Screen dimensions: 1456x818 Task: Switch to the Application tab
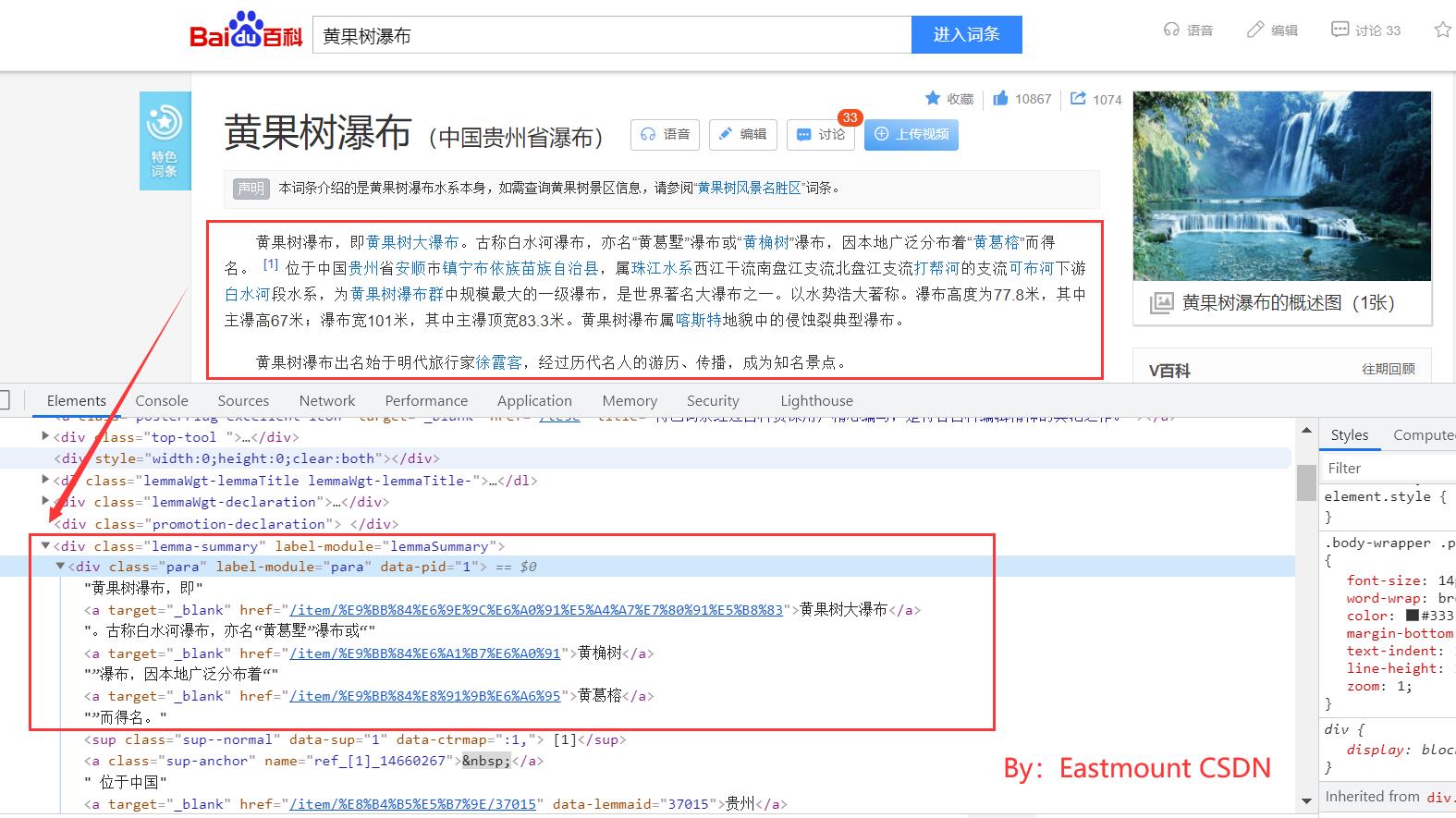[534, 400]
